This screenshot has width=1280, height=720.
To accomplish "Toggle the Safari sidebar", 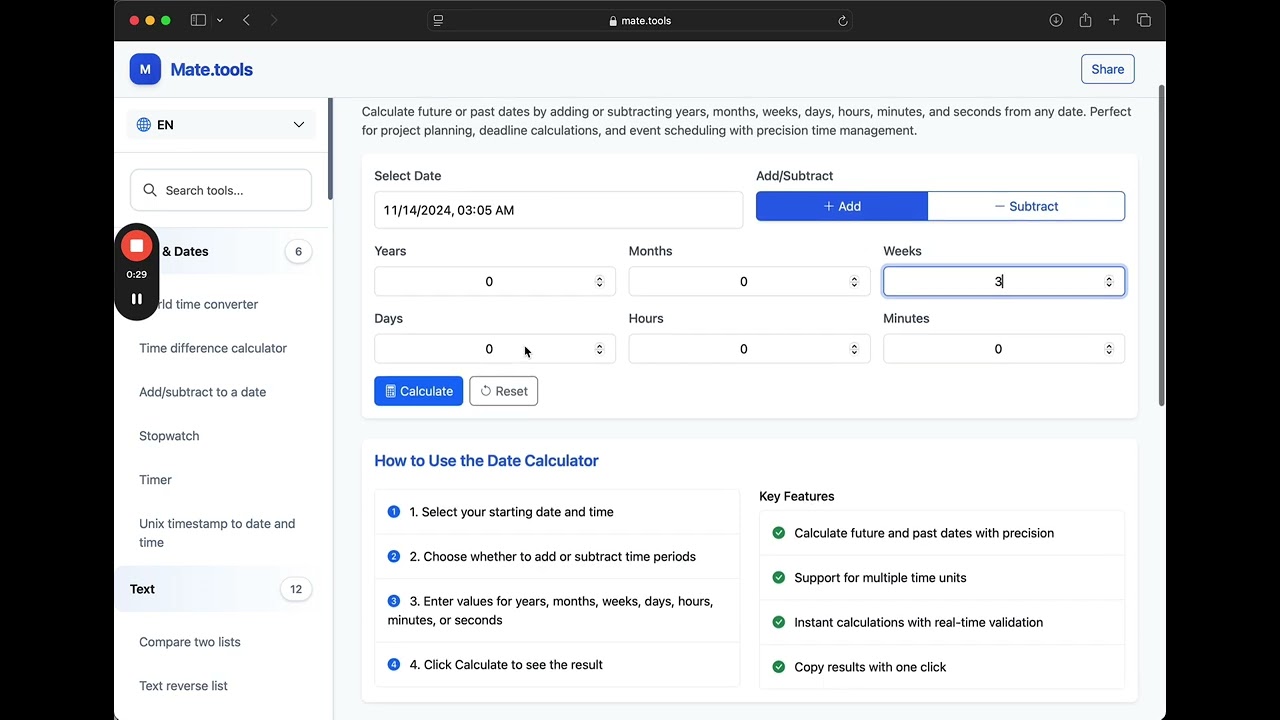I will click(198, 20).
